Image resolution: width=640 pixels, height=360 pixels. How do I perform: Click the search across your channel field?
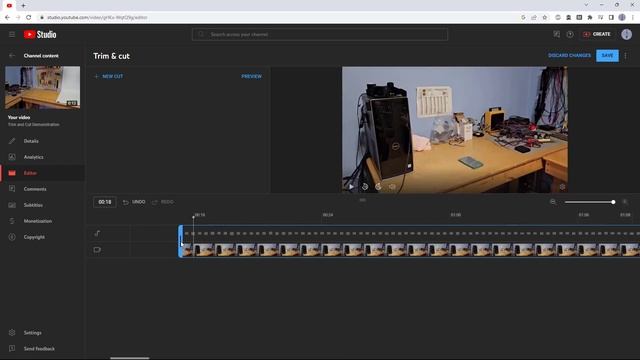tap(320, 34)
